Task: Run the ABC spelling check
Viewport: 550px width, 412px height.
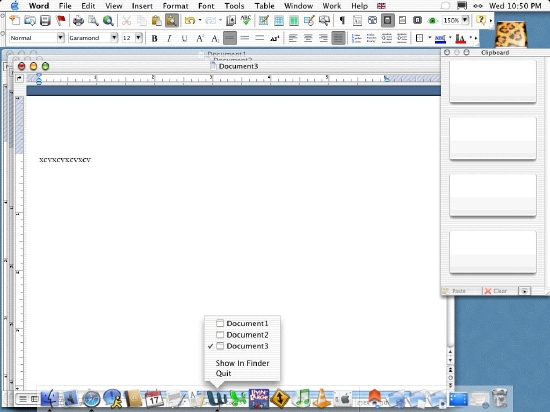Action: (246, 20)
